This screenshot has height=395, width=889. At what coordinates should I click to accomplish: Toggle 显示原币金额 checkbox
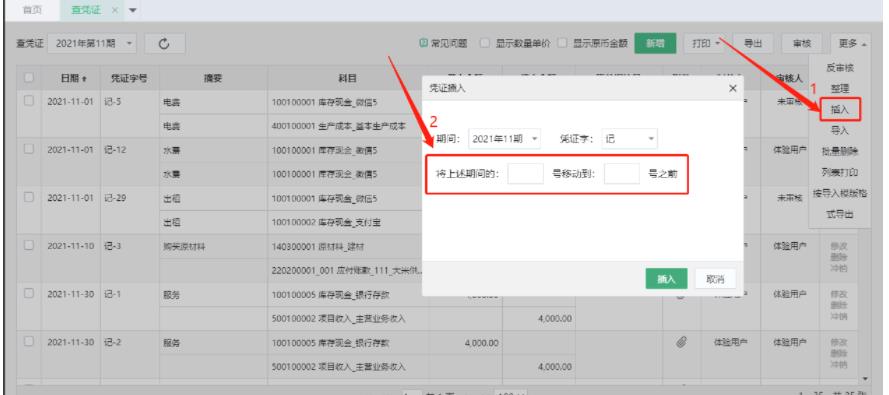tap(562, 44)
